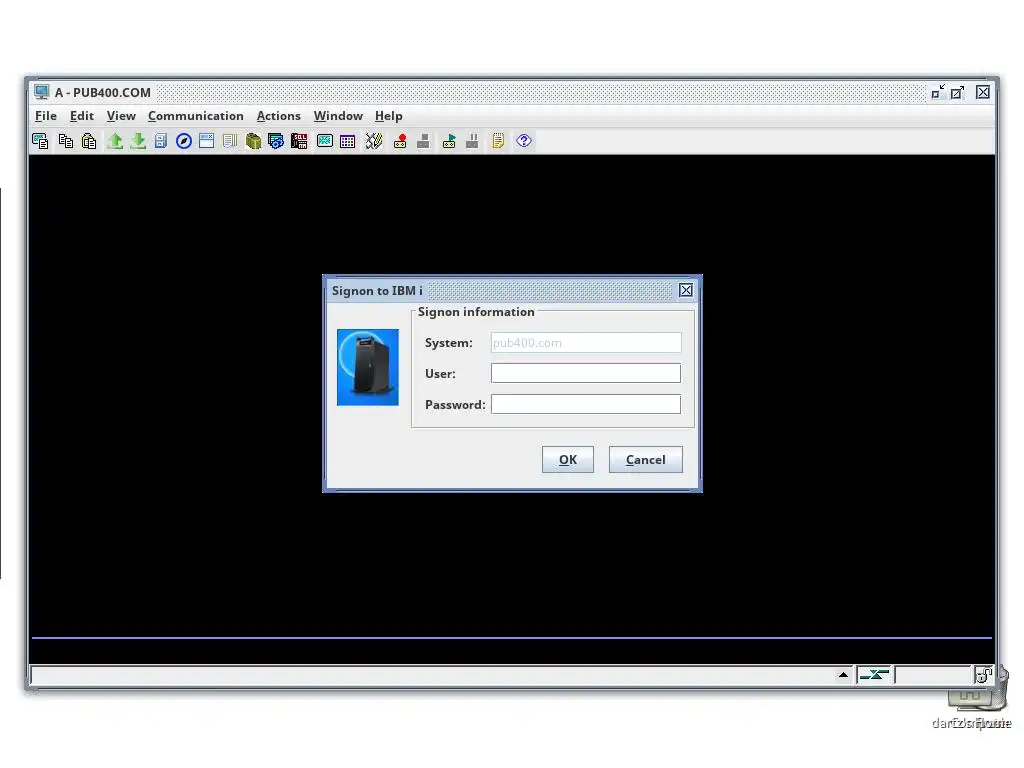Click the play macro green arrow icon
1024x768 pixels.
[449, 141]
